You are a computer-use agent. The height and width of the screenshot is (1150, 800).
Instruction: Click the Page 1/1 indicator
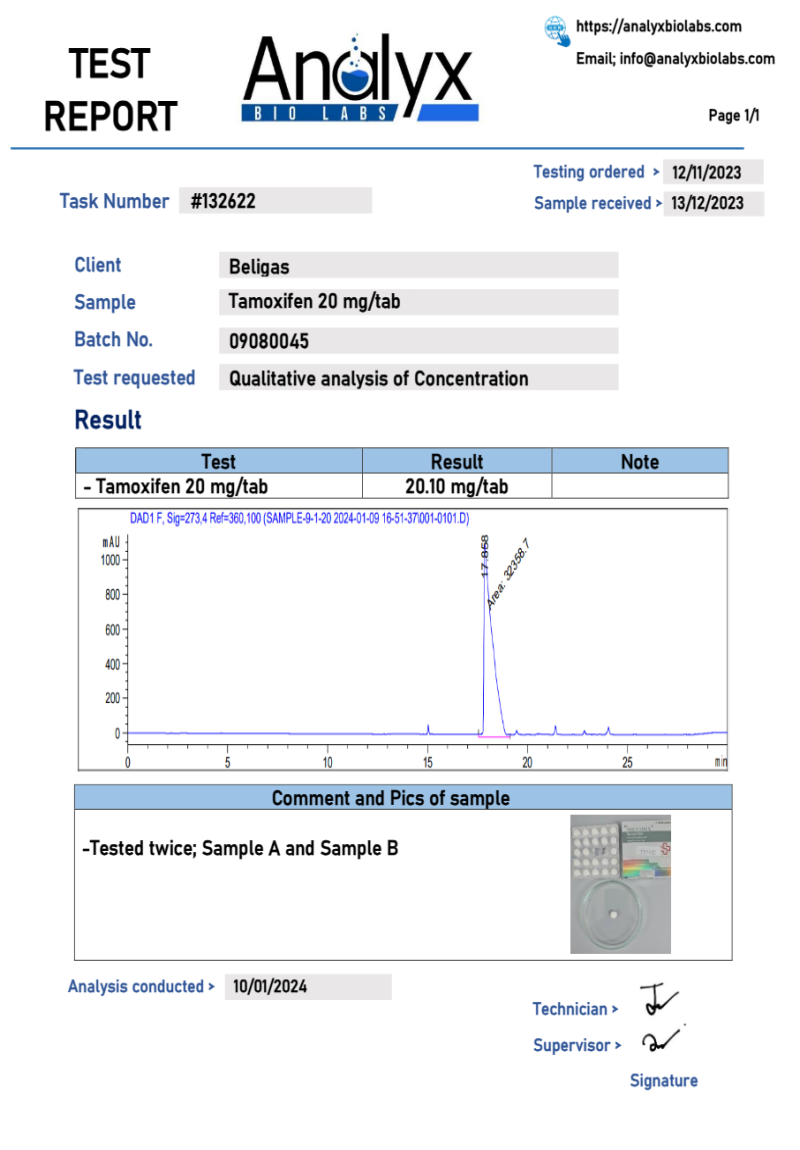click(733, 116)
